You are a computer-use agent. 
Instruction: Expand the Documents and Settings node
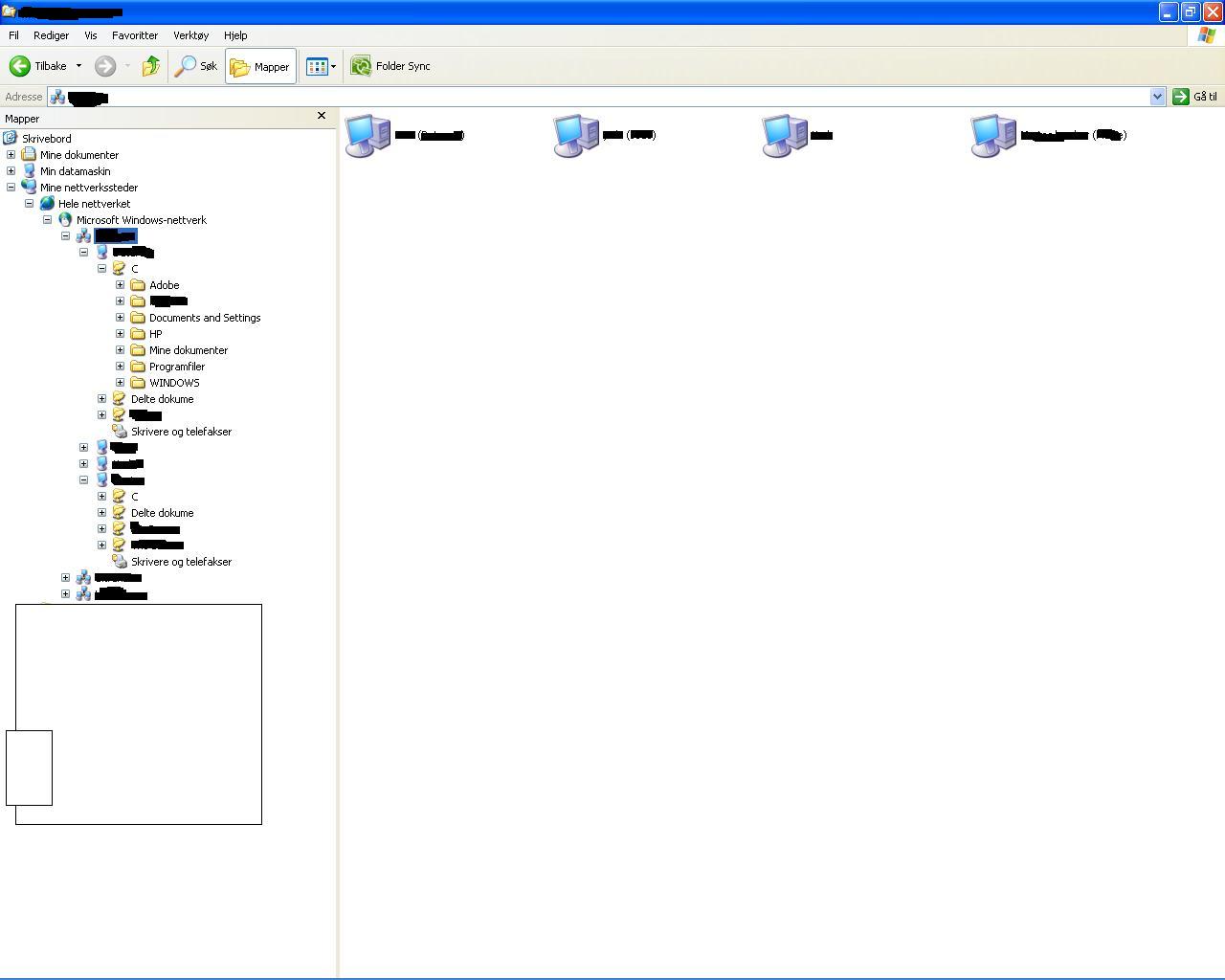point(120,318)
